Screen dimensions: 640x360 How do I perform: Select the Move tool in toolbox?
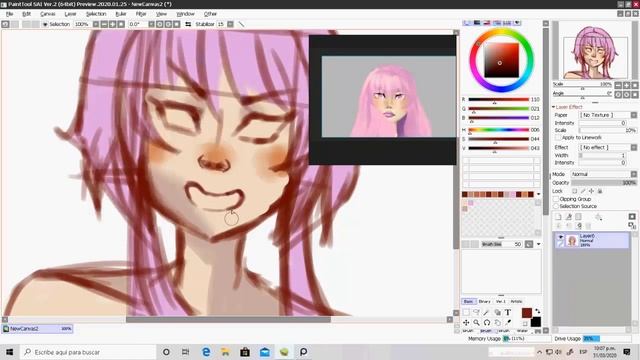[x=466, y=322]
